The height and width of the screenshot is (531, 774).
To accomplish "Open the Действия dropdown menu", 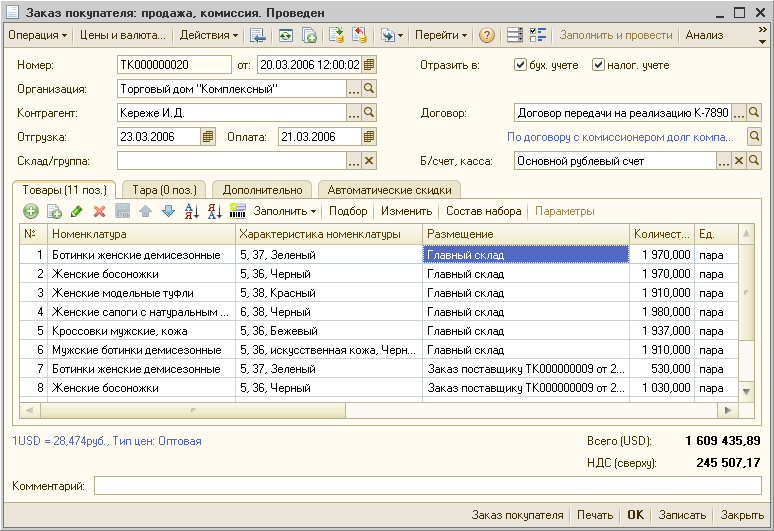I will click(x=209, y=35).
